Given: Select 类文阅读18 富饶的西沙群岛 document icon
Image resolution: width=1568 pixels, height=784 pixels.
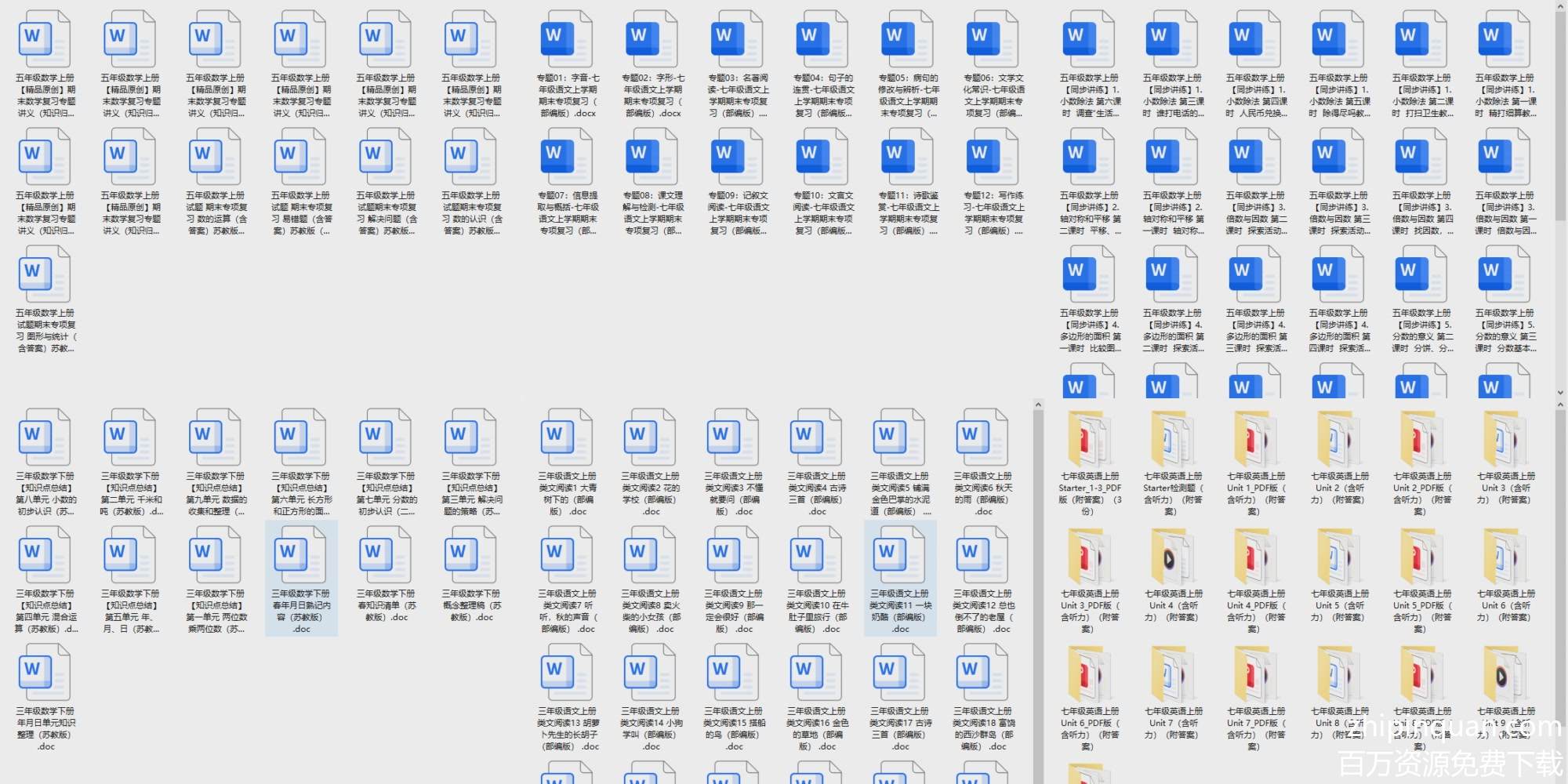Looking at the screenshot, I should tap(983, 673).
